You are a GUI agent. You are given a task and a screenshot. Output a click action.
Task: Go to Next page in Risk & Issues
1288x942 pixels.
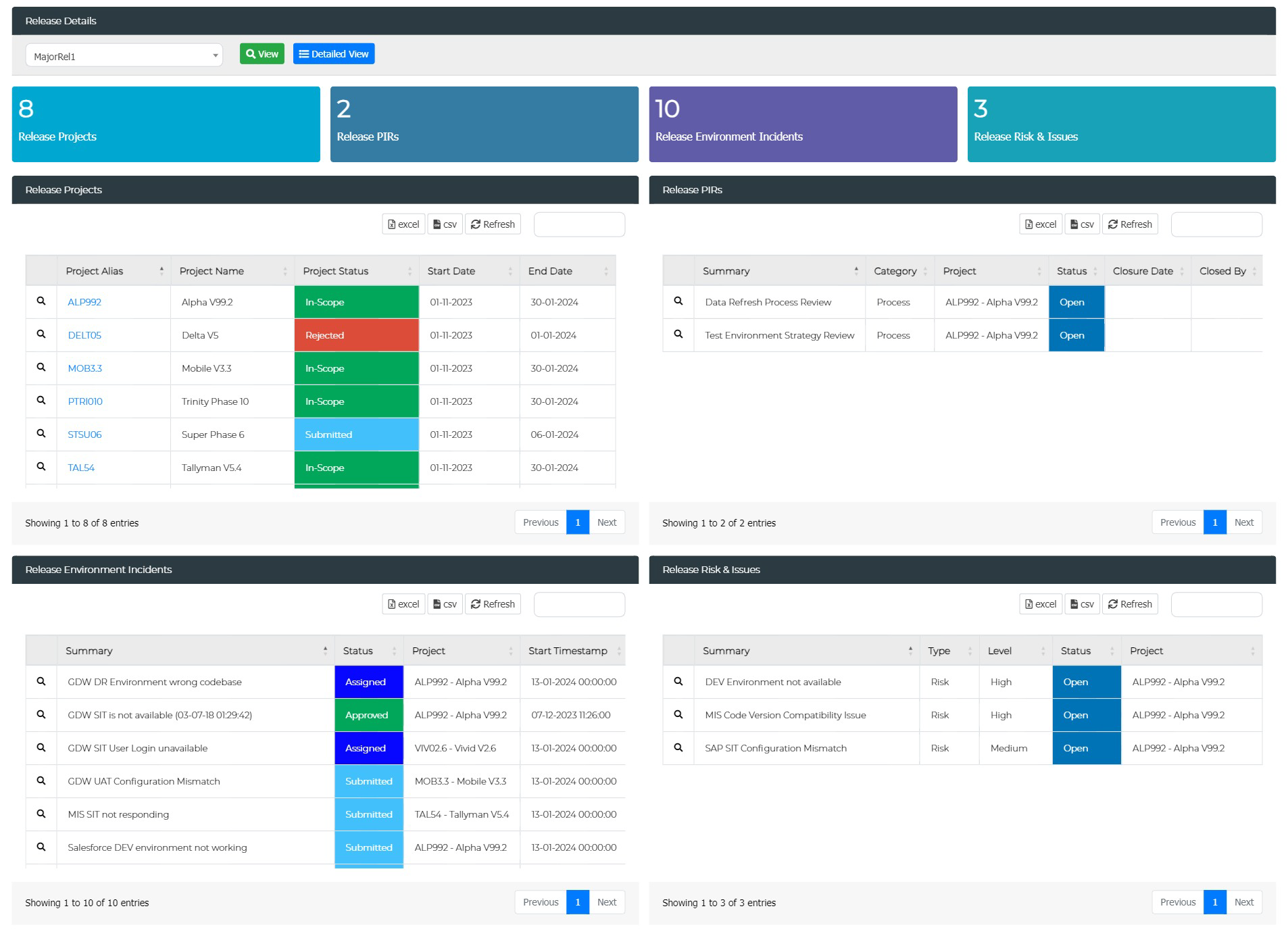[x=1244, y=902]
